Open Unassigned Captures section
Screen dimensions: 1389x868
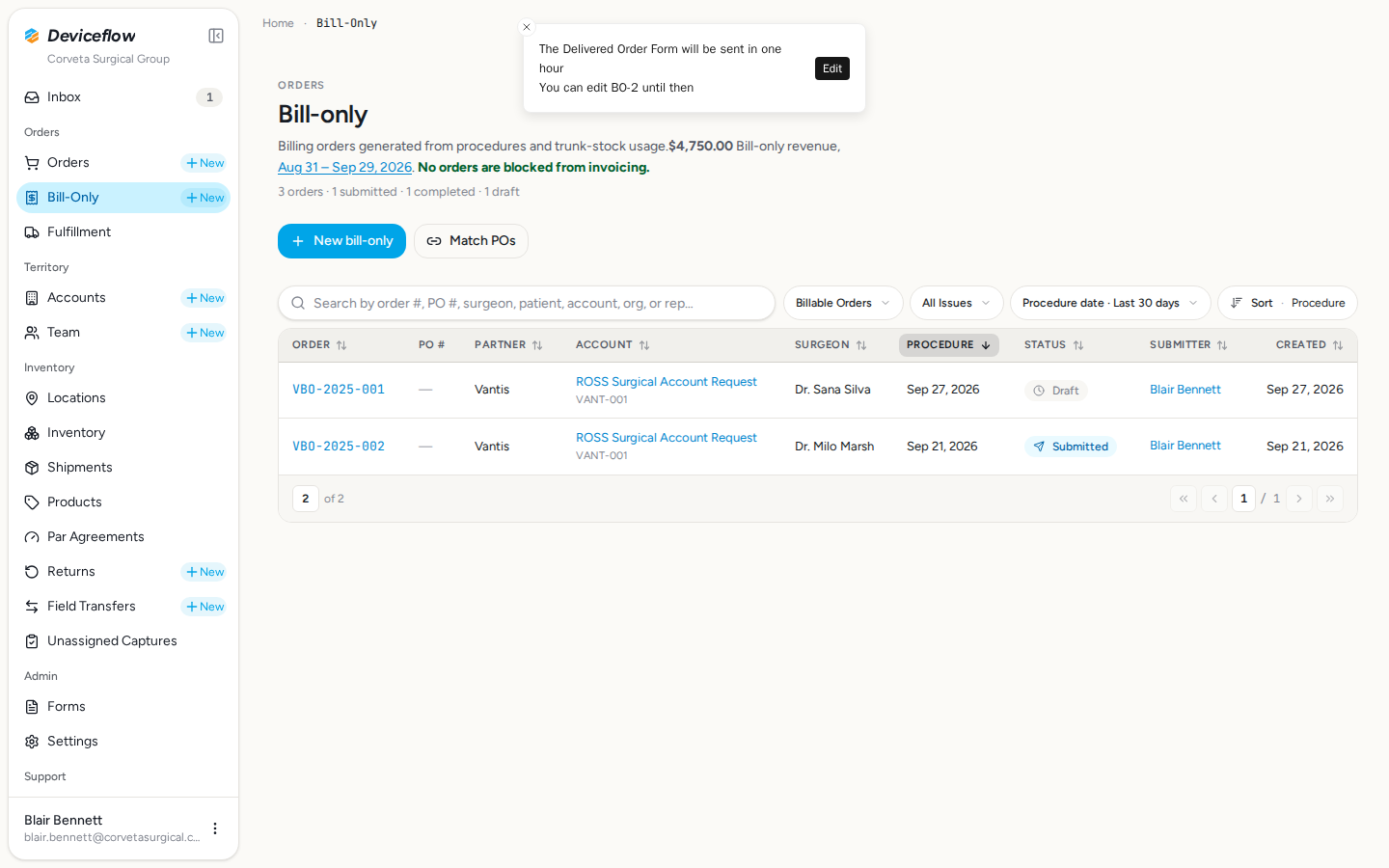coord(123,641)
